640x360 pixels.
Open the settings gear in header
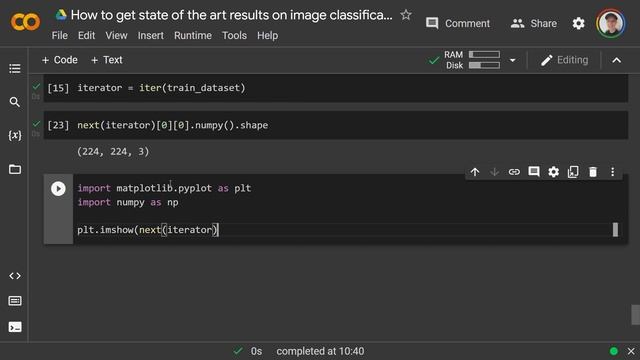(578, 23)
